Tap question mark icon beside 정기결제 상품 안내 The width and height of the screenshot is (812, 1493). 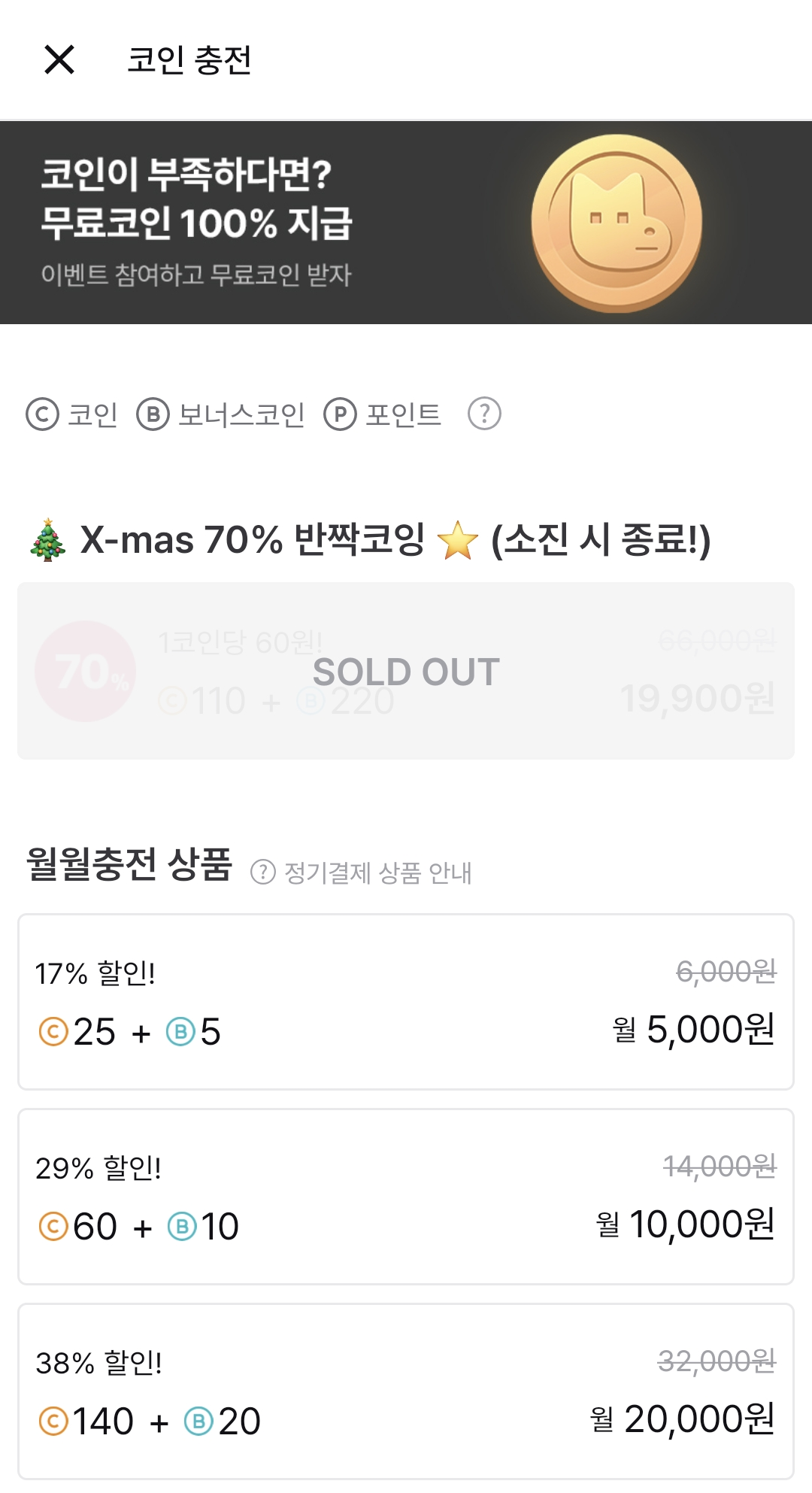[x=262, y=872]
